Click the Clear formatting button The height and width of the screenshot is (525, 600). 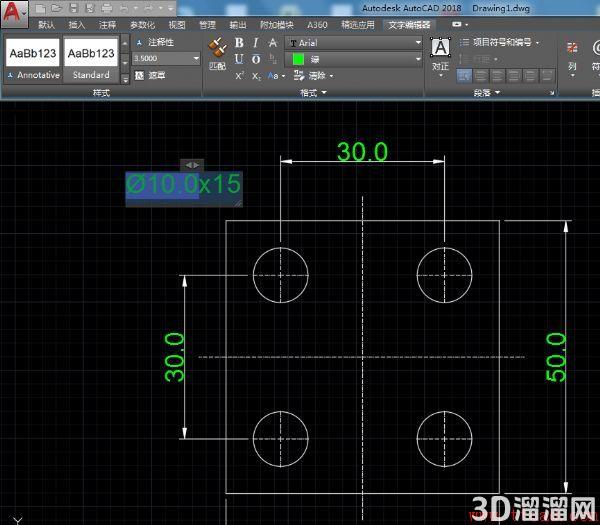coord(313,76)
